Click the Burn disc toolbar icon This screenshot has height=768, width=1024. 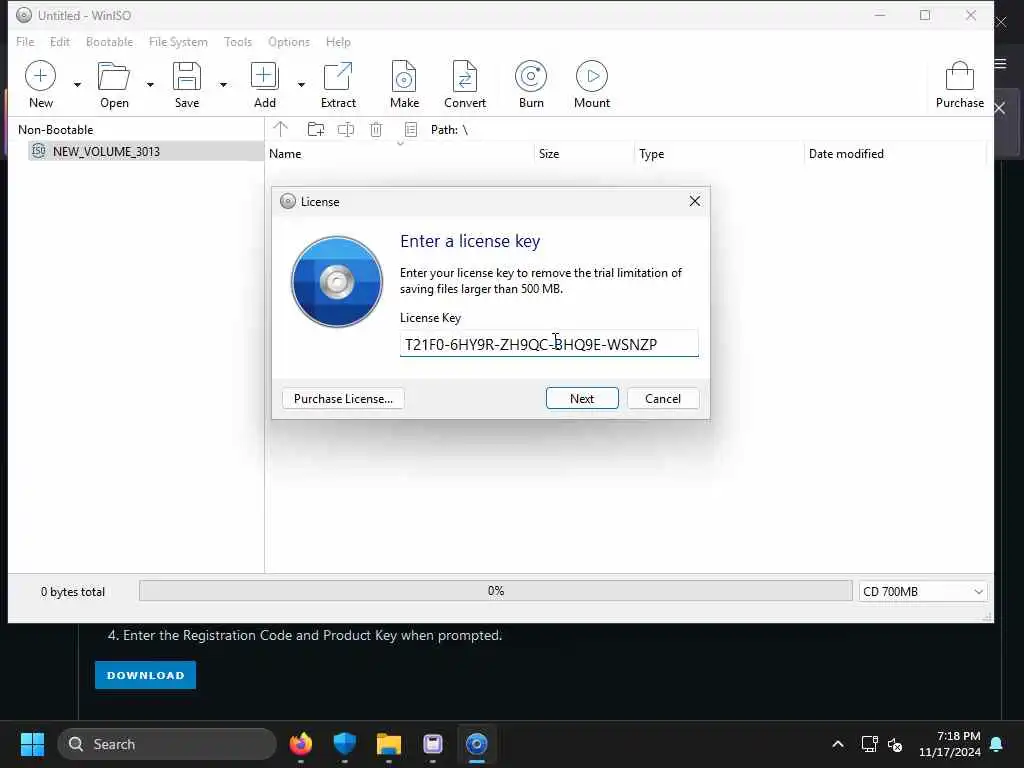(x=531, y=76)
